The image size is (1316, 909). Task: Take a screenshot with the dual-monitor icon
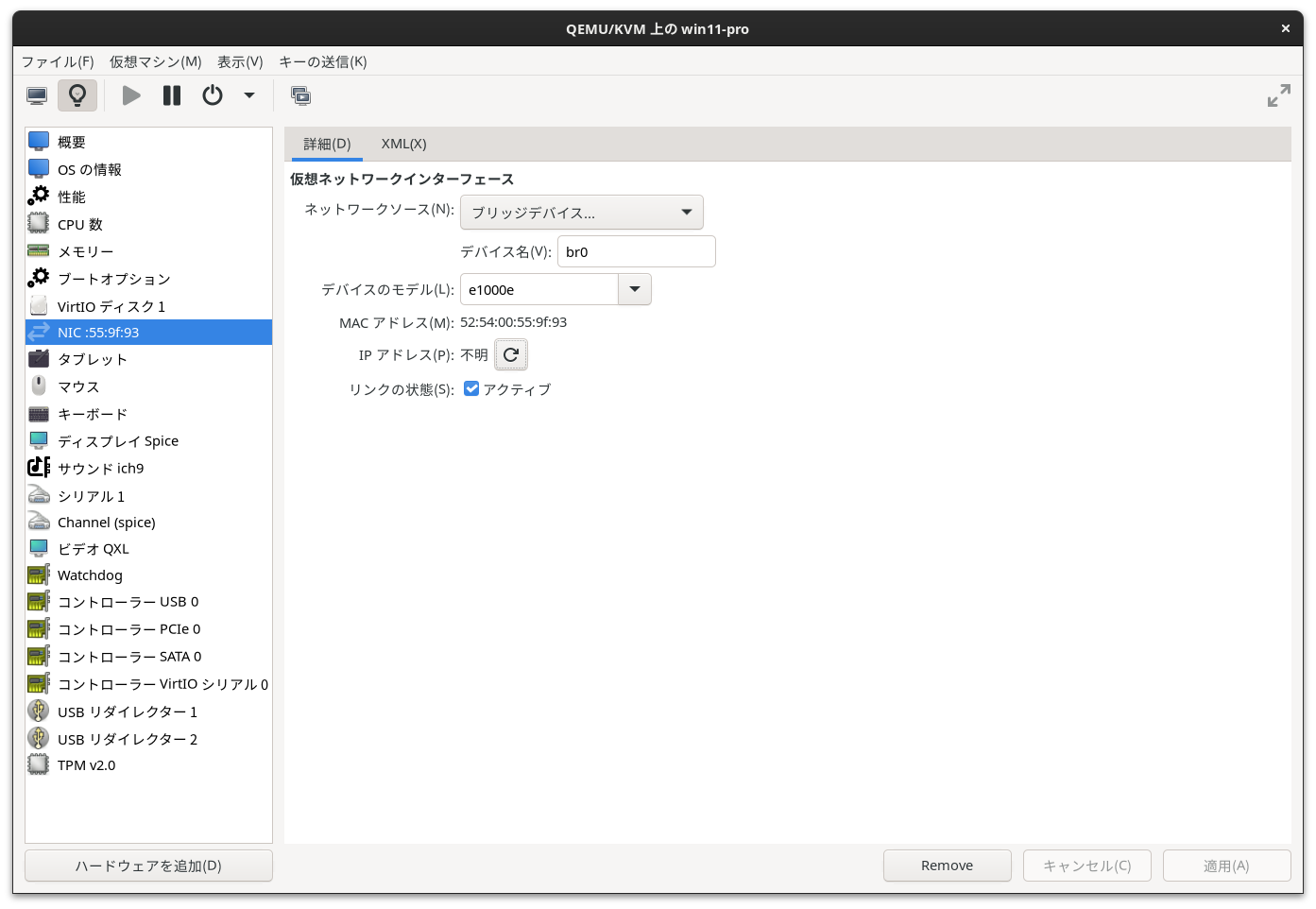[x=301, y=94]
